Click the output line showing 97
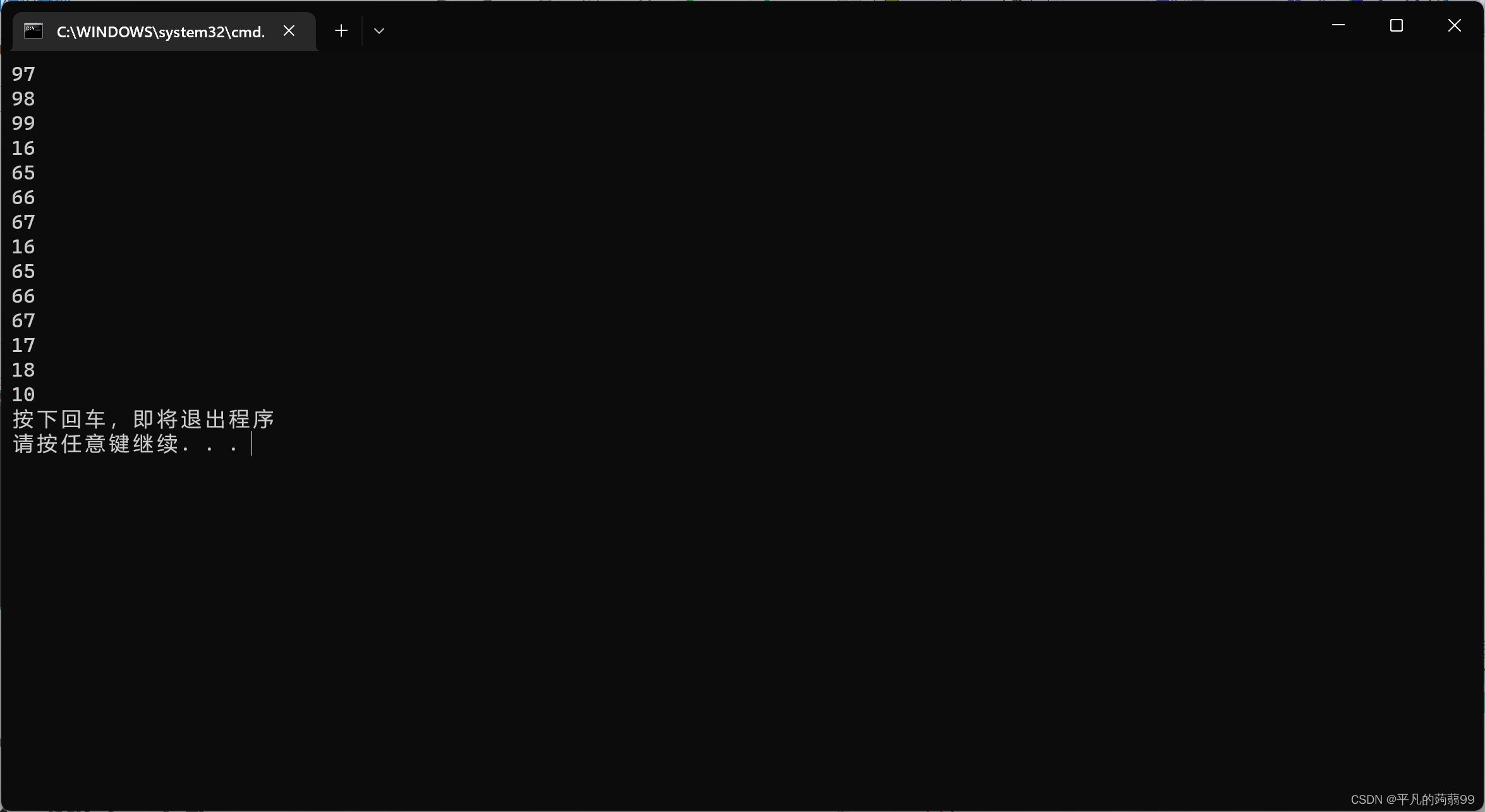Viewport: 1485px width, 812px height. [x=23, y=74]
